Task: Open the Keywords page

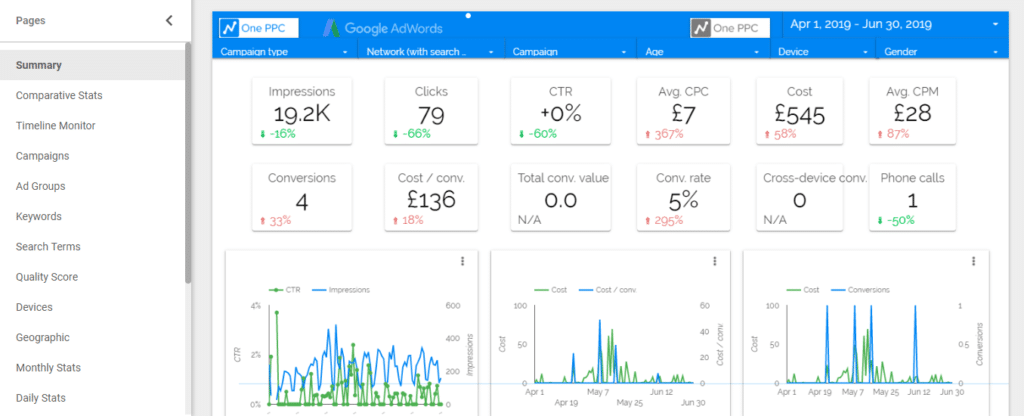Action: (38, 216)
